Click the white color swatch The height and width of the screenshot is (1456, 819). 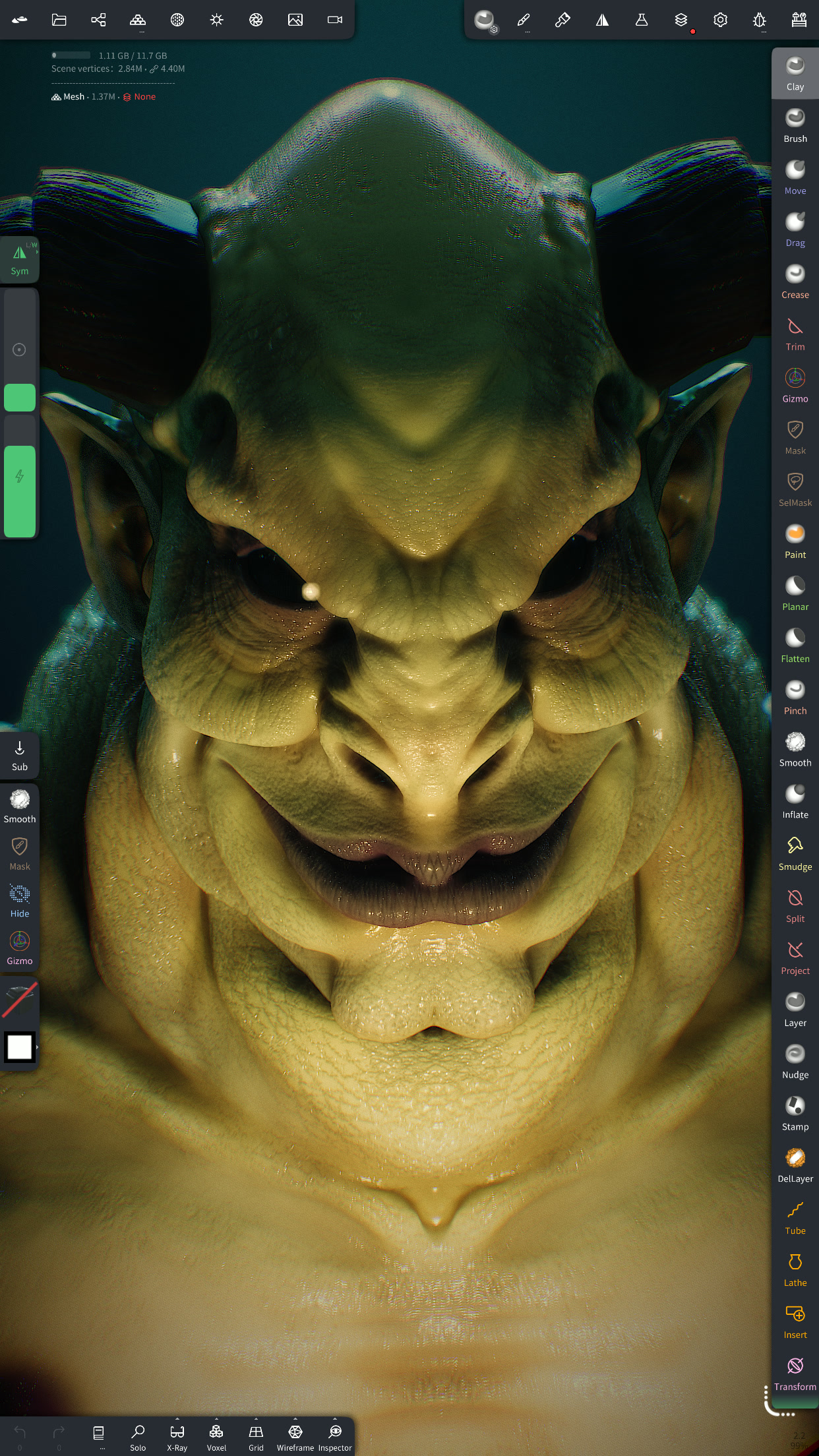pos(20,1047)
